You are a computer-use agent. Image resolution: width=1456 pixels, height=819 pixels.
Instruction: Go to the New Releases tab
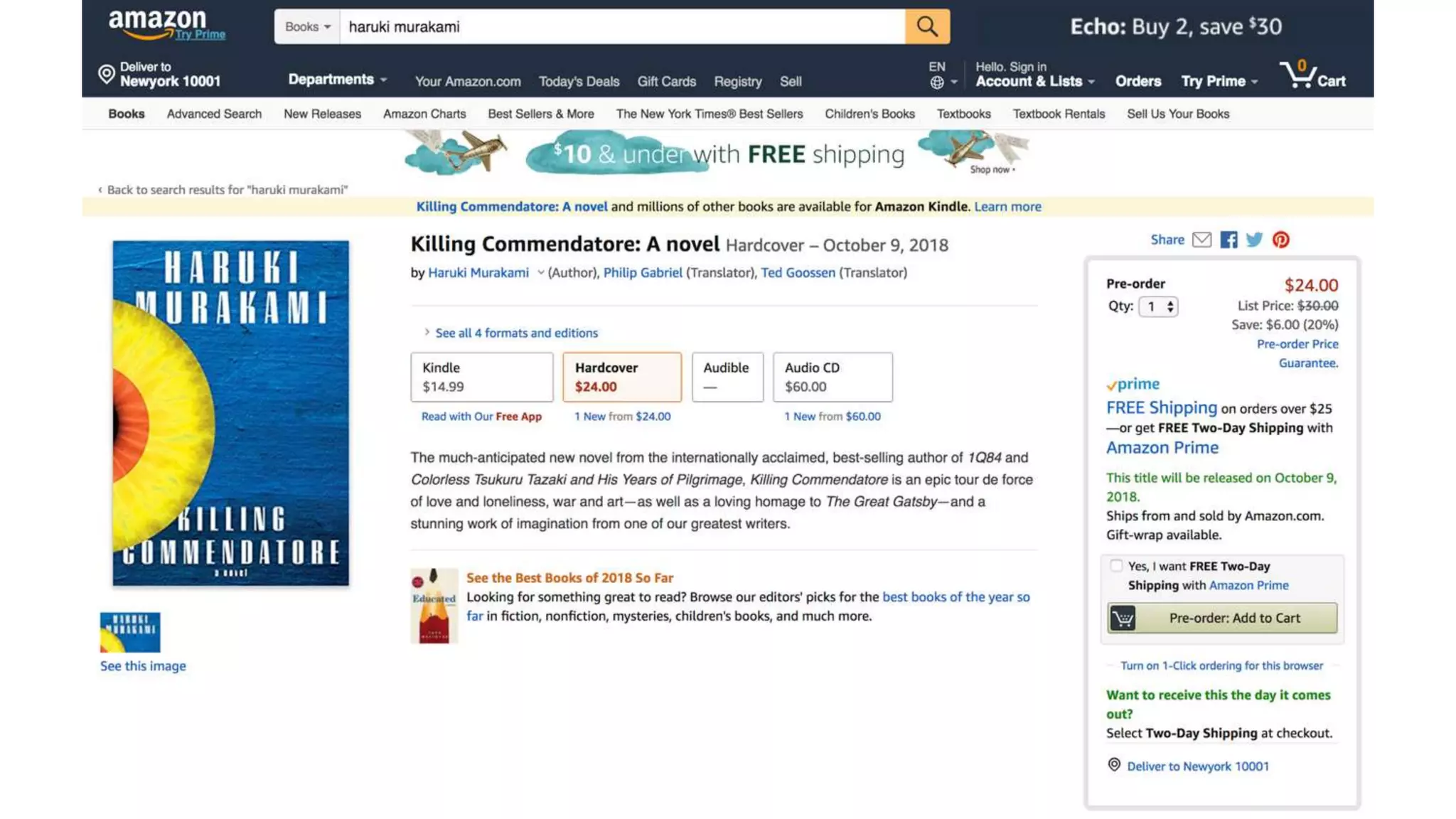[322, 114]
